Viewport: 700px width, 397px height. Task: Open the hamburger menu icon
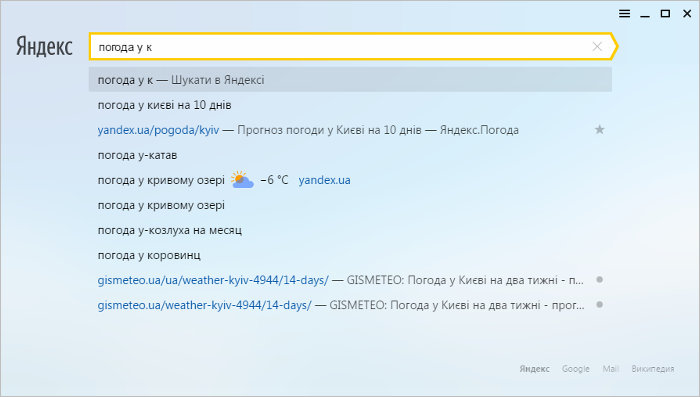point(624,14)
